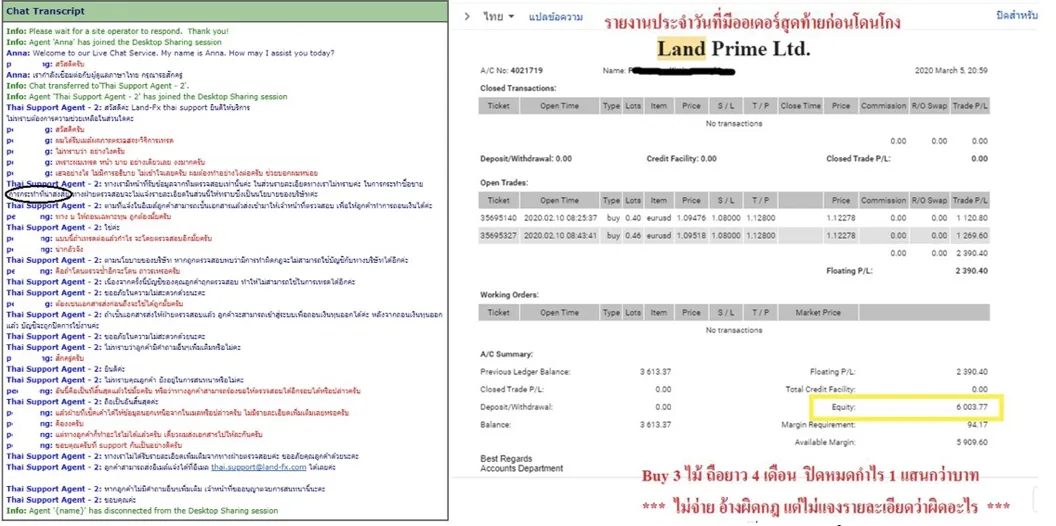Click the Closed Transactions section label

[517, 88]
